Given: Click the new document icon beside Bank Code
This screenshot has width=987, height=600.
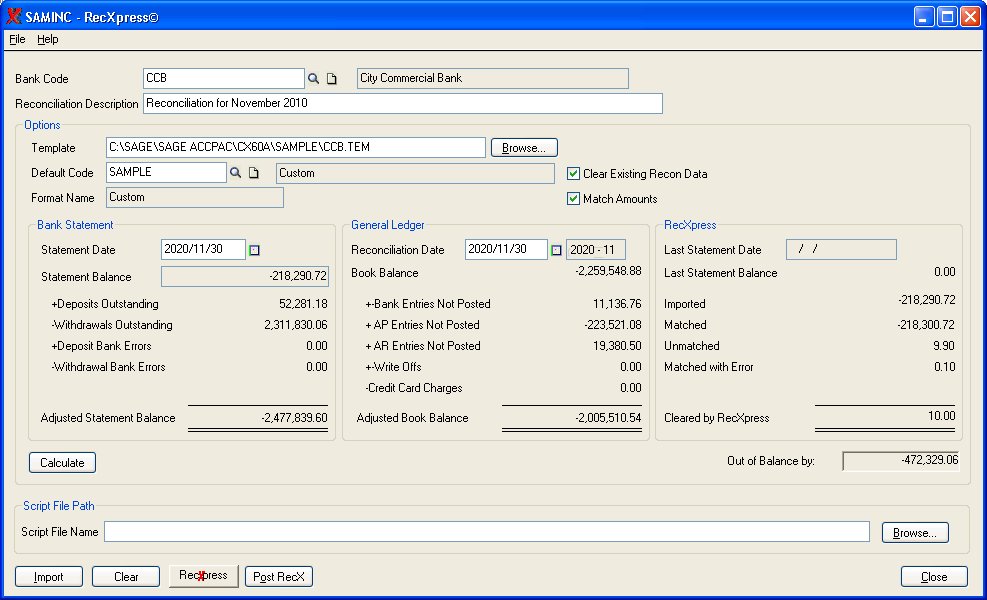Looking at the screenshot, I should click(332, 79).
